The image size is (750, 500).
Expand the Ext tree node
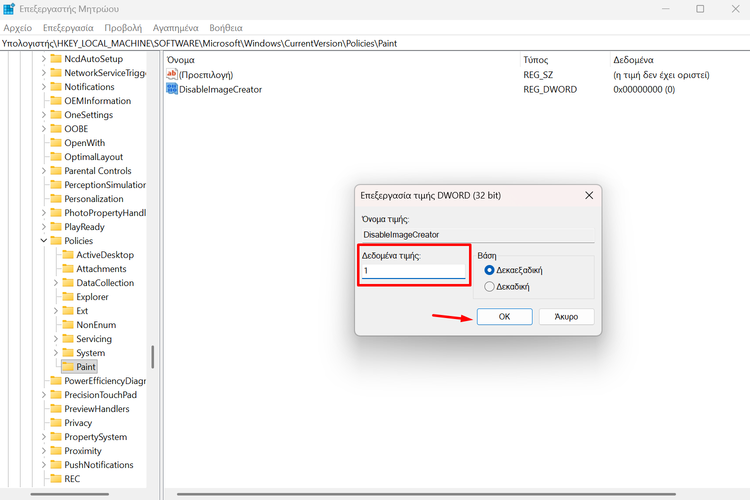point(55,311)
